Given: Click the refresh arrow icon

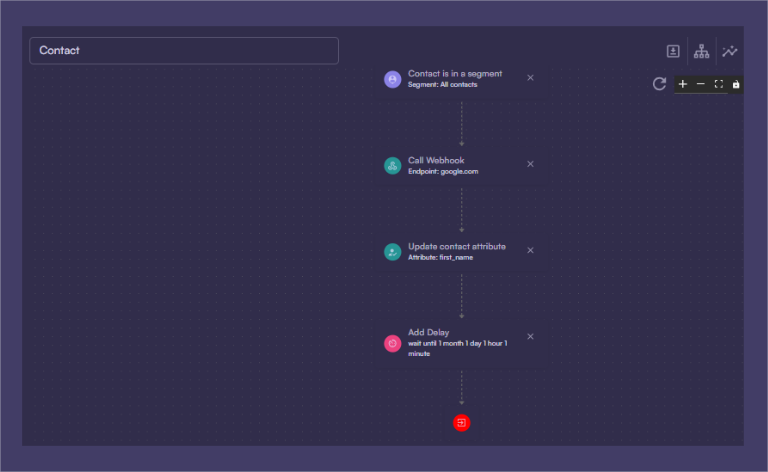Looking at the screenshot, I should coord(659,84).
